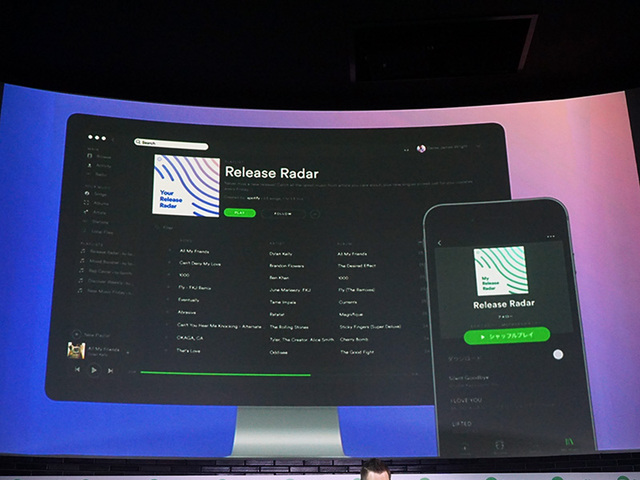
Task: Open Albums under Your Music
Action: pyautogui.click(x=98, y=203)
